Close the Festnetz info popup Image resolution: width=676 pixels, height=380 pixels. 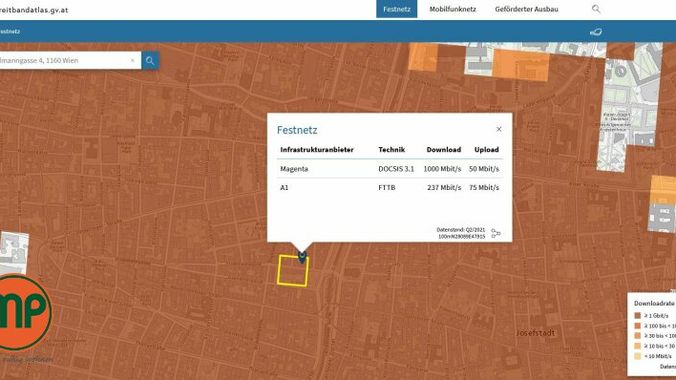tap(499, 129)
